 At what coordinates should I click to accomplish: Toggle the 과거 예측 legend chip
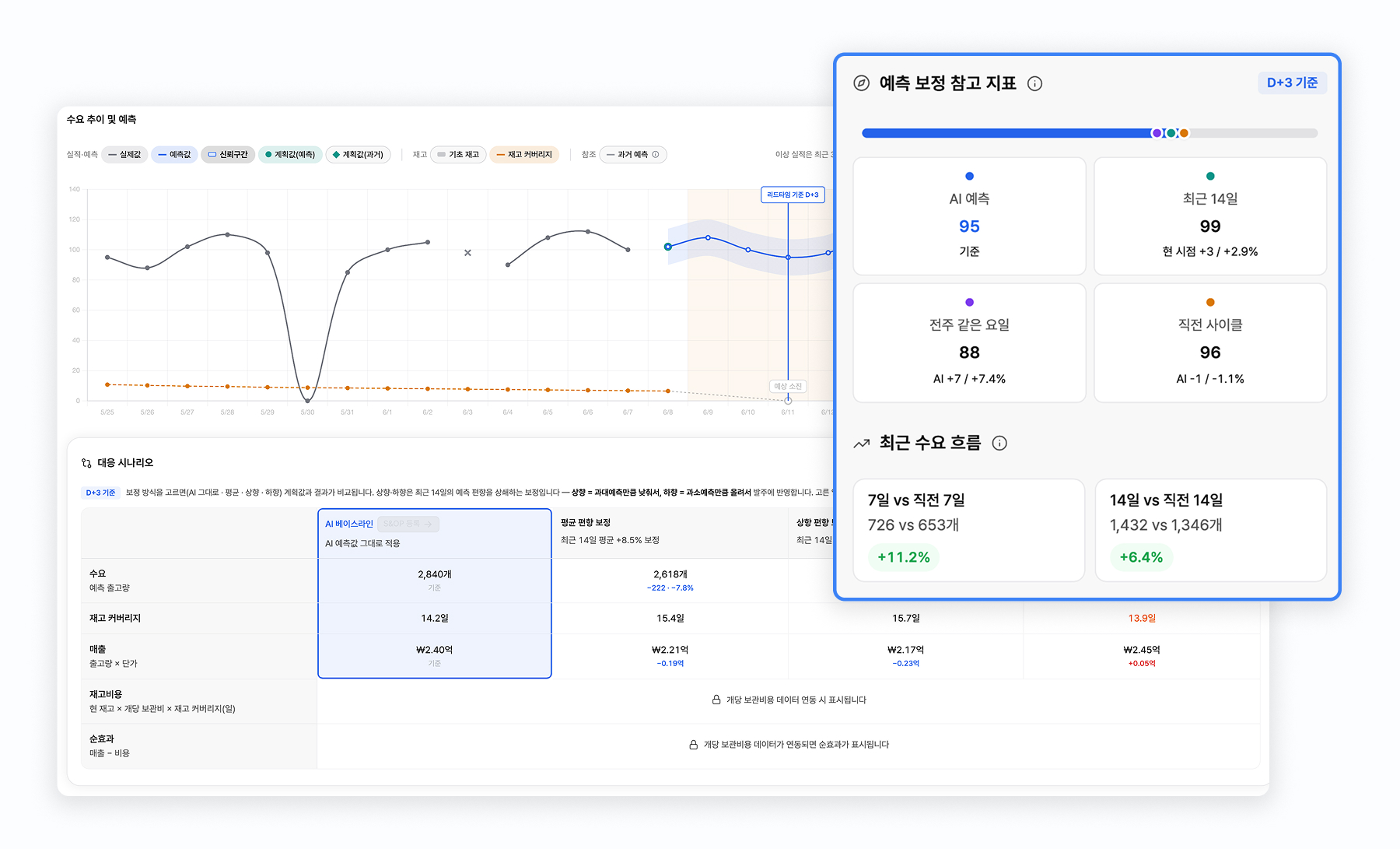[x=633, y=155]
